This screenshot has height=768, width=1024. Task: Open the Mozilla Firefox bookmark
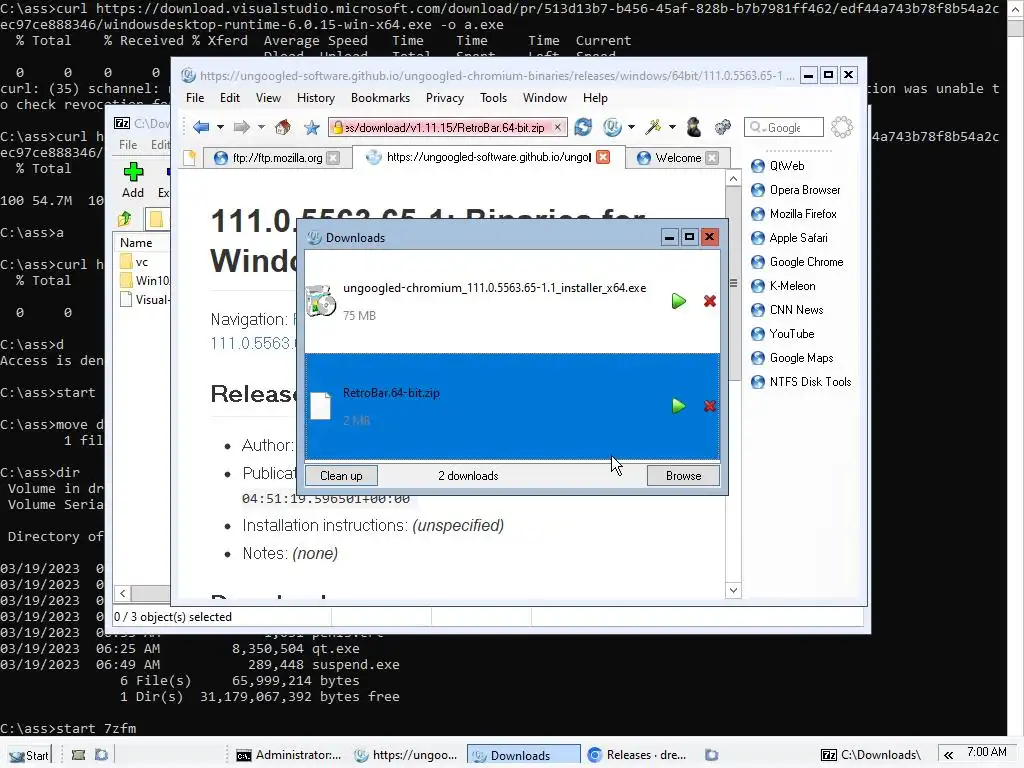pyautogui.click(x=803, y=214)
